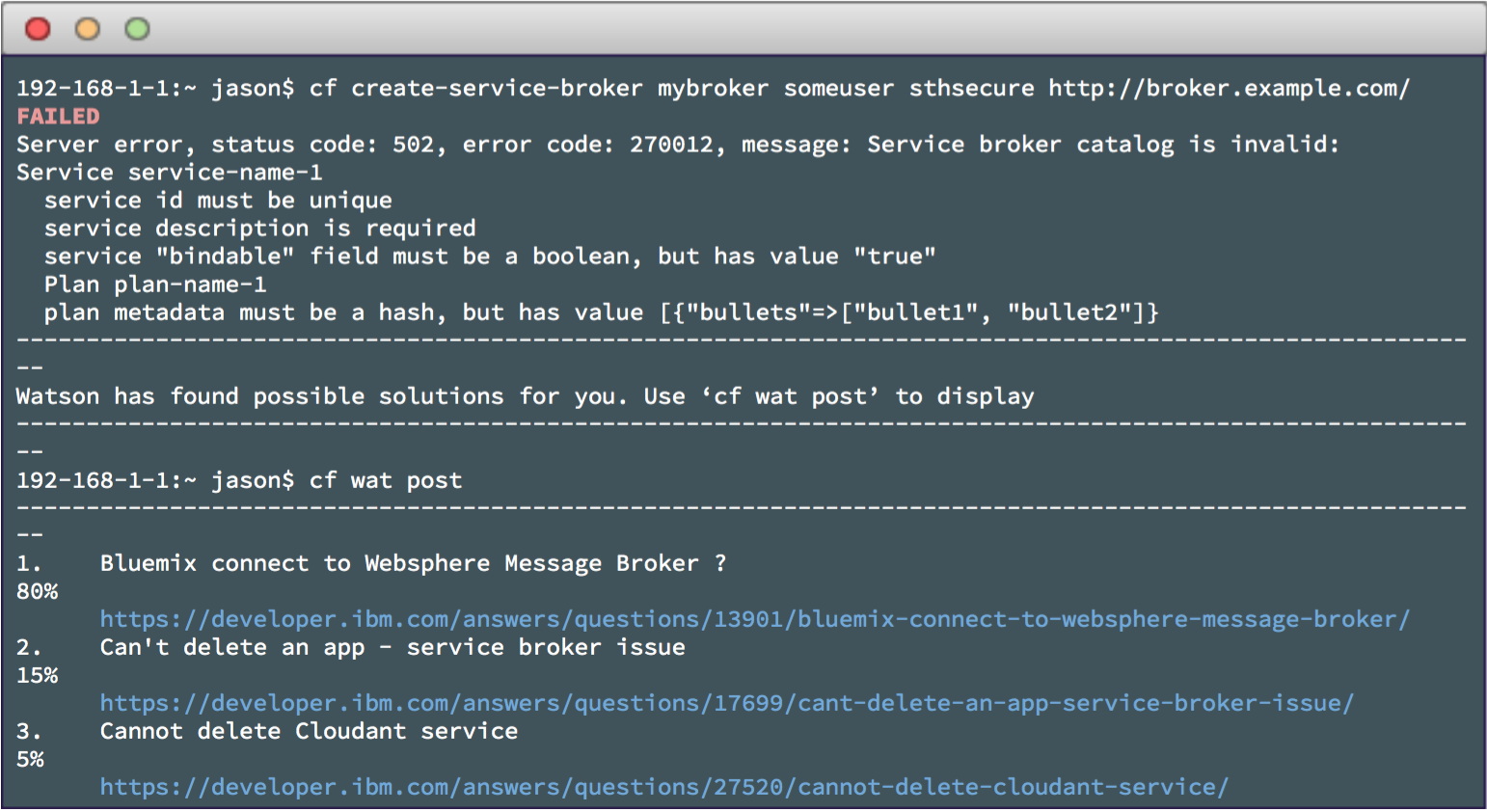Click the cf create-service-broker command line
The image size is (1487, 812).
pyautogui.click(x=713, y=89)
